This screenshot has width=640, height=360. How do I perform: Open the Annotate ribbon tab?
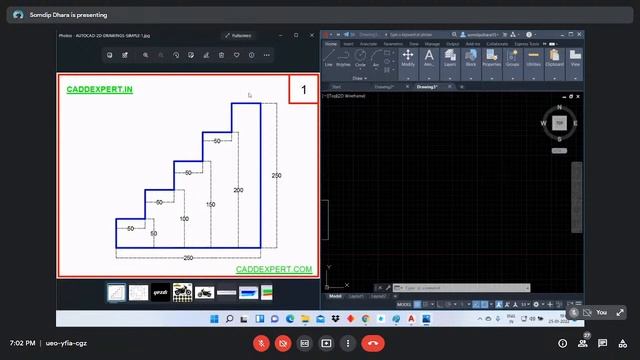pyautogui.click(x=368, y=44)
